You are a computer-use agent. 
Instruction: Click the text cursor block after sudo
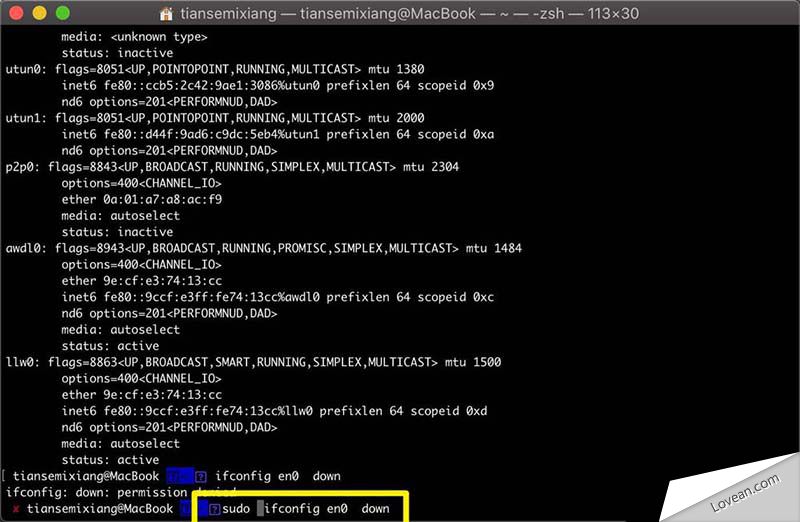tap(260, 509)
